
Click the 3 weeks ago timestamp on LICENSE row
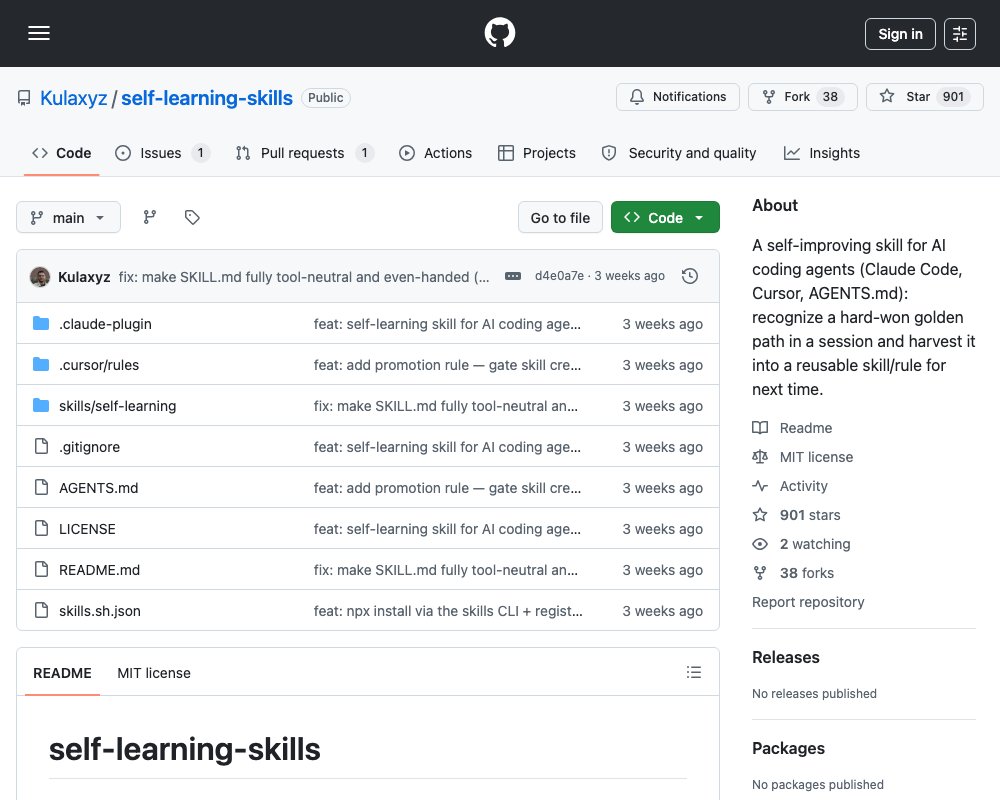(x=662, y=529)
